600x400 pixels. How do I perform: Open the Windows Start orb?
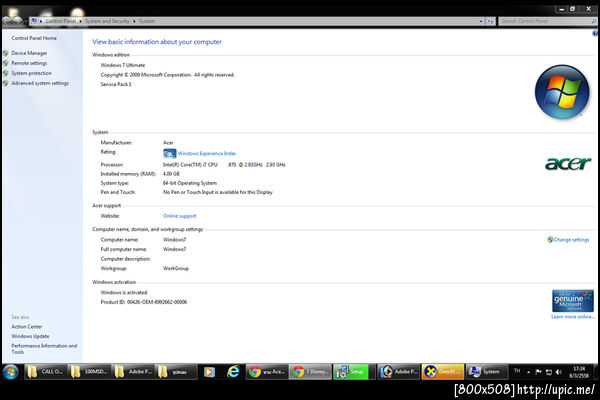(11, 372)
